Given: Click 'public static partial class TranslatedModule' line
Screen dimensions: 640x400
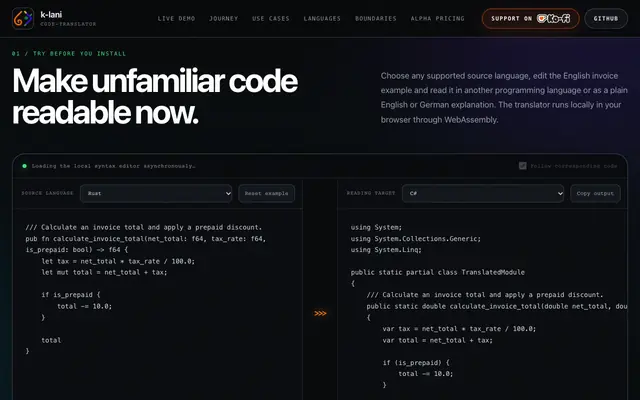Looking at the screenshot, I should [x=438, y=272].
